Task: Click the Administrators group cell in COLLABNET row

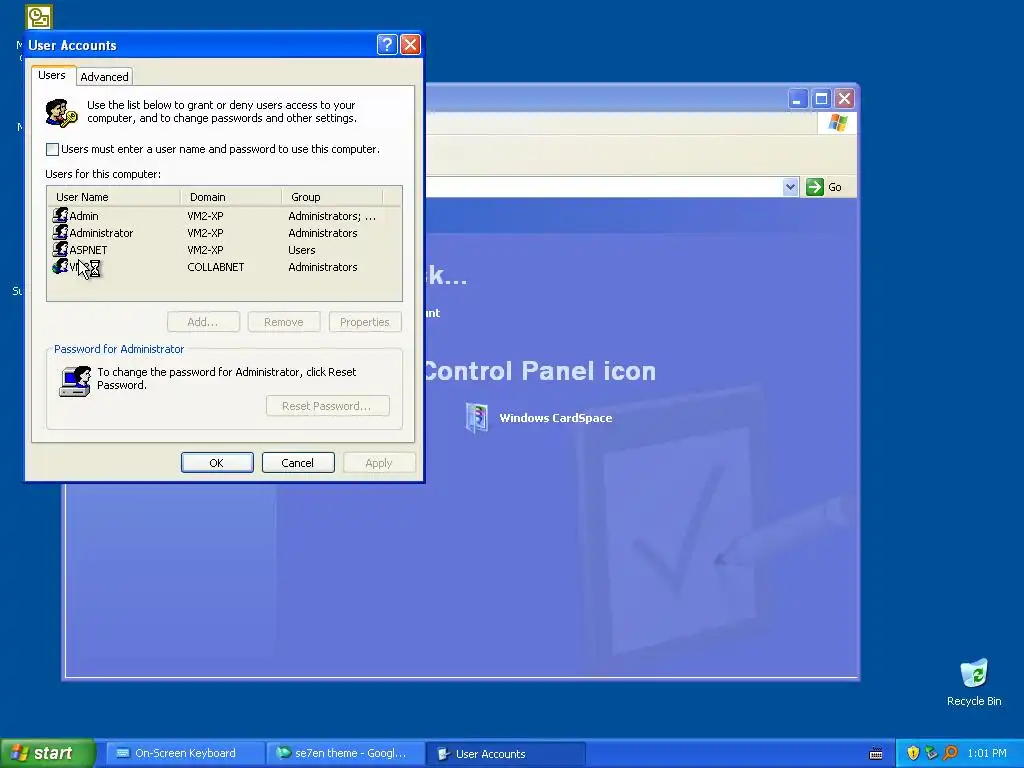Action: pos(323,267)
